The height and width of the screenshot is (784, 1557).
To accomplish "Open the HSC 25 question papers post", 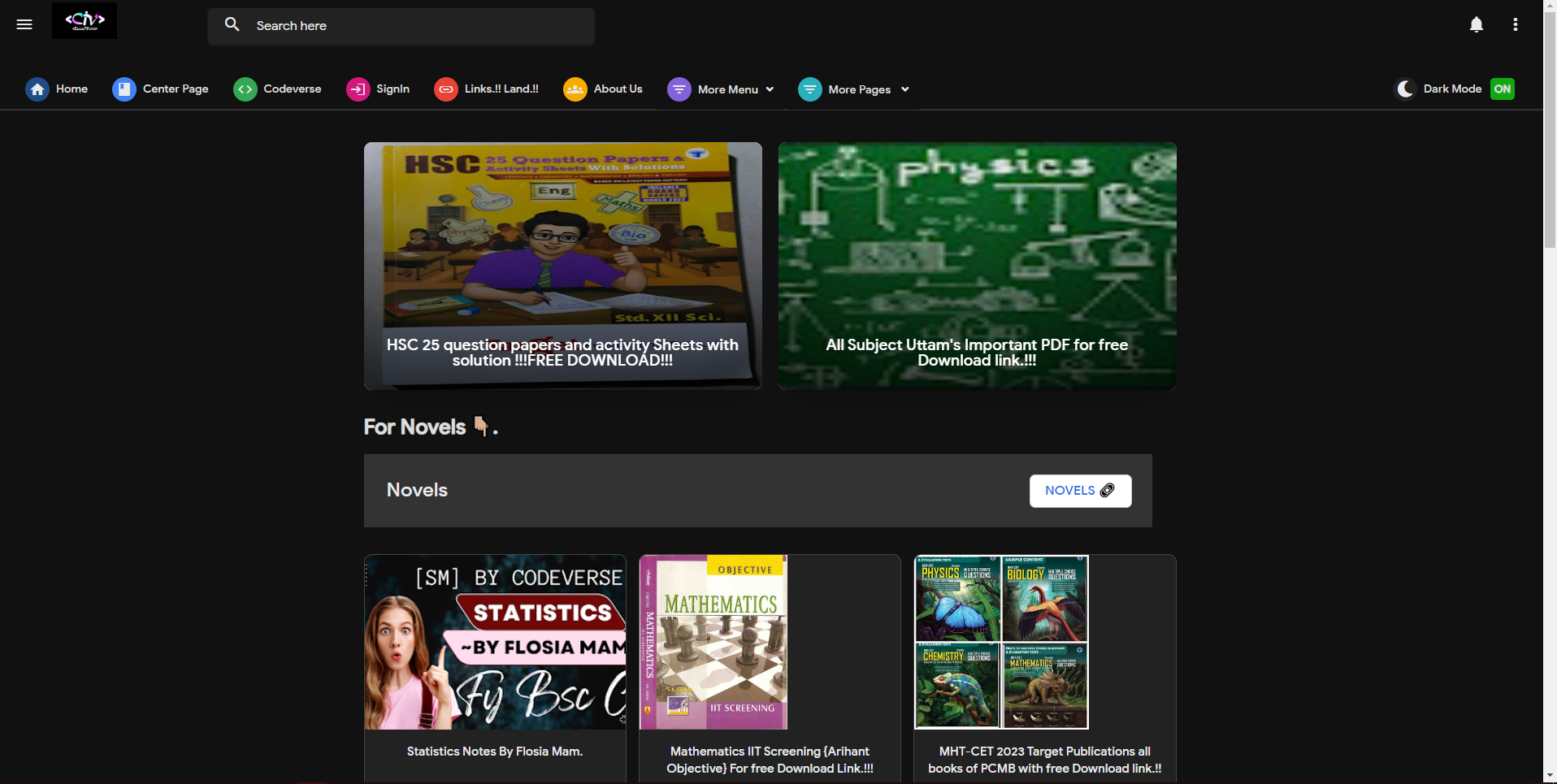I will pyautogui.click(x=562, y=266).
